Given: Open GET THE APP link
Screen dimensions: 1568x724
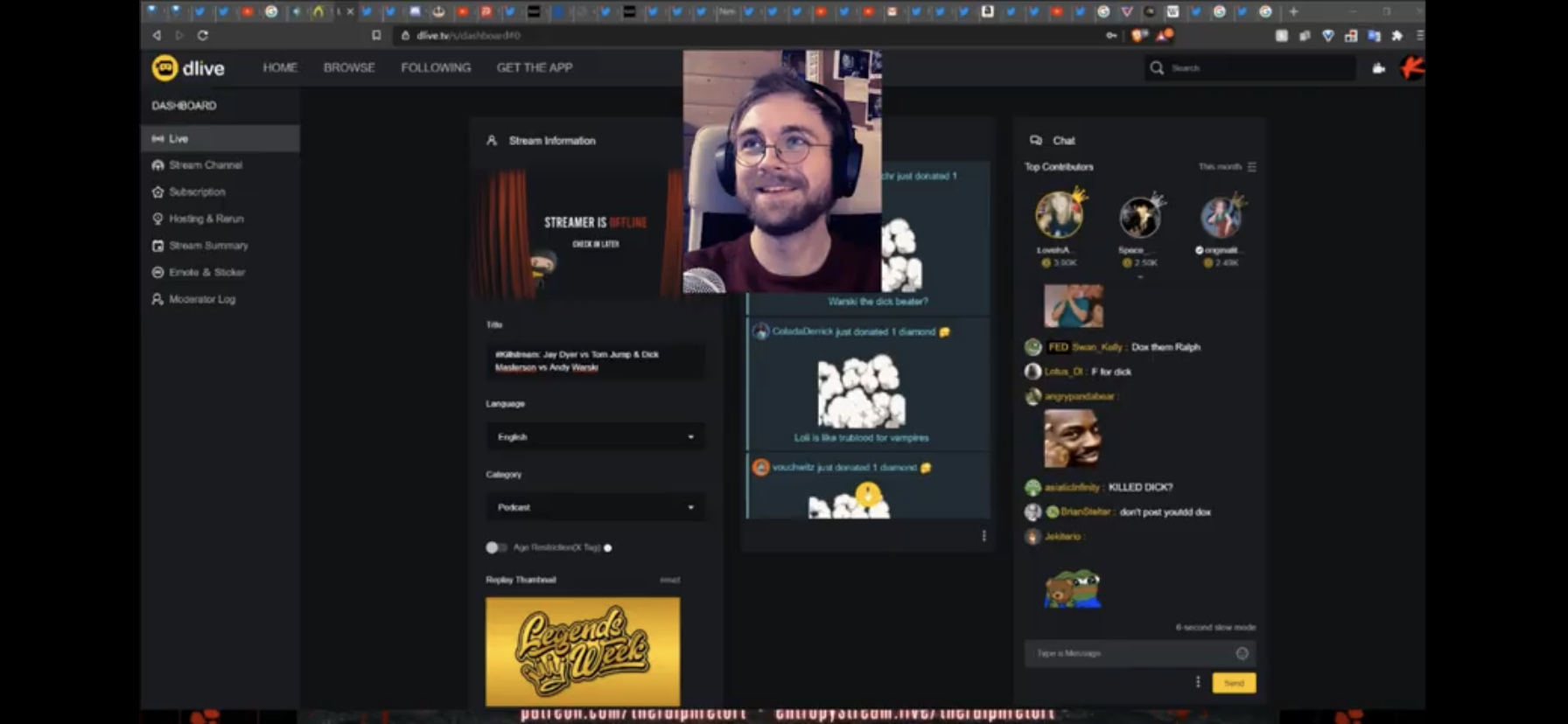Looking at the screenshot, I should pyautogui.click(x=535, y=67).
